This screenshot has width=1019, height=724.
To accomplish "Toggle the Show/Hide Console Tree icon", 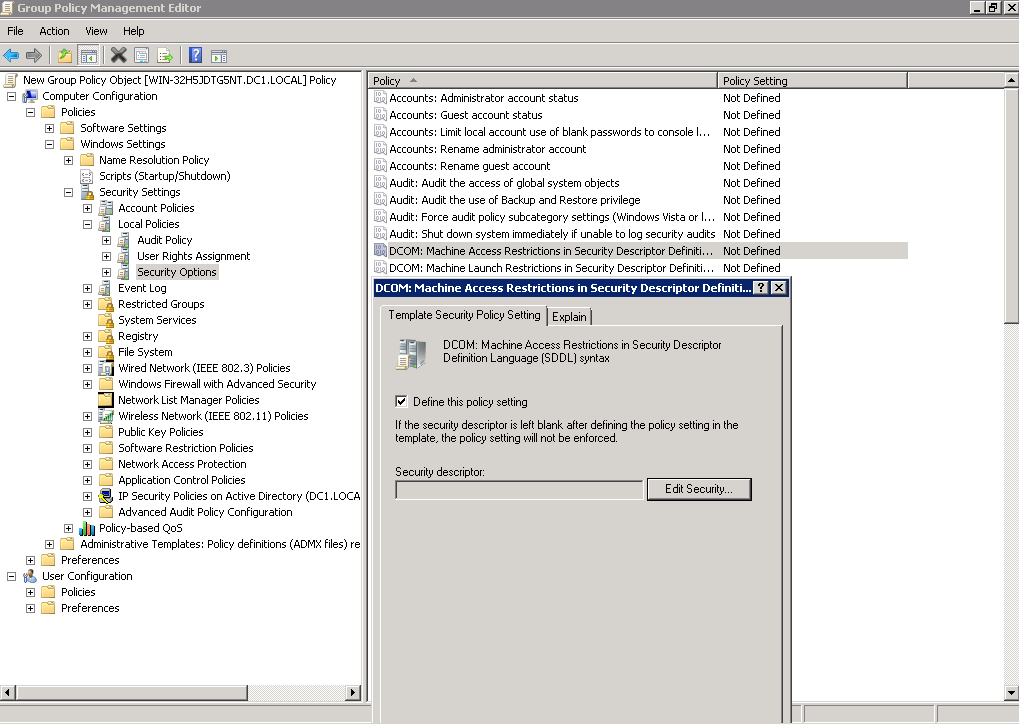I will point(88,56).
